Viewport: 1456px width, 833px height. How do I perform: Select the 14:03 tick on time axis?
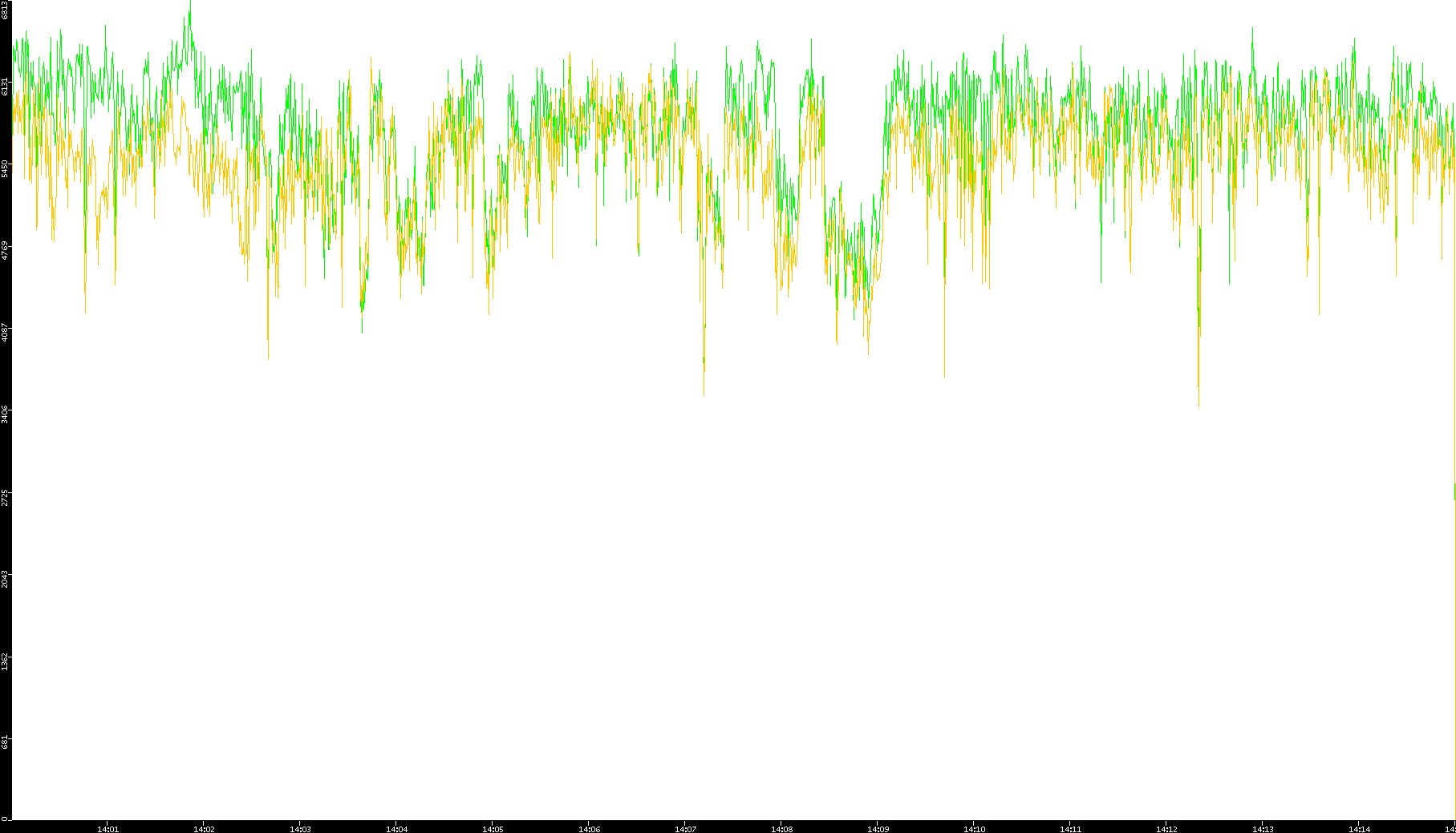300,829
